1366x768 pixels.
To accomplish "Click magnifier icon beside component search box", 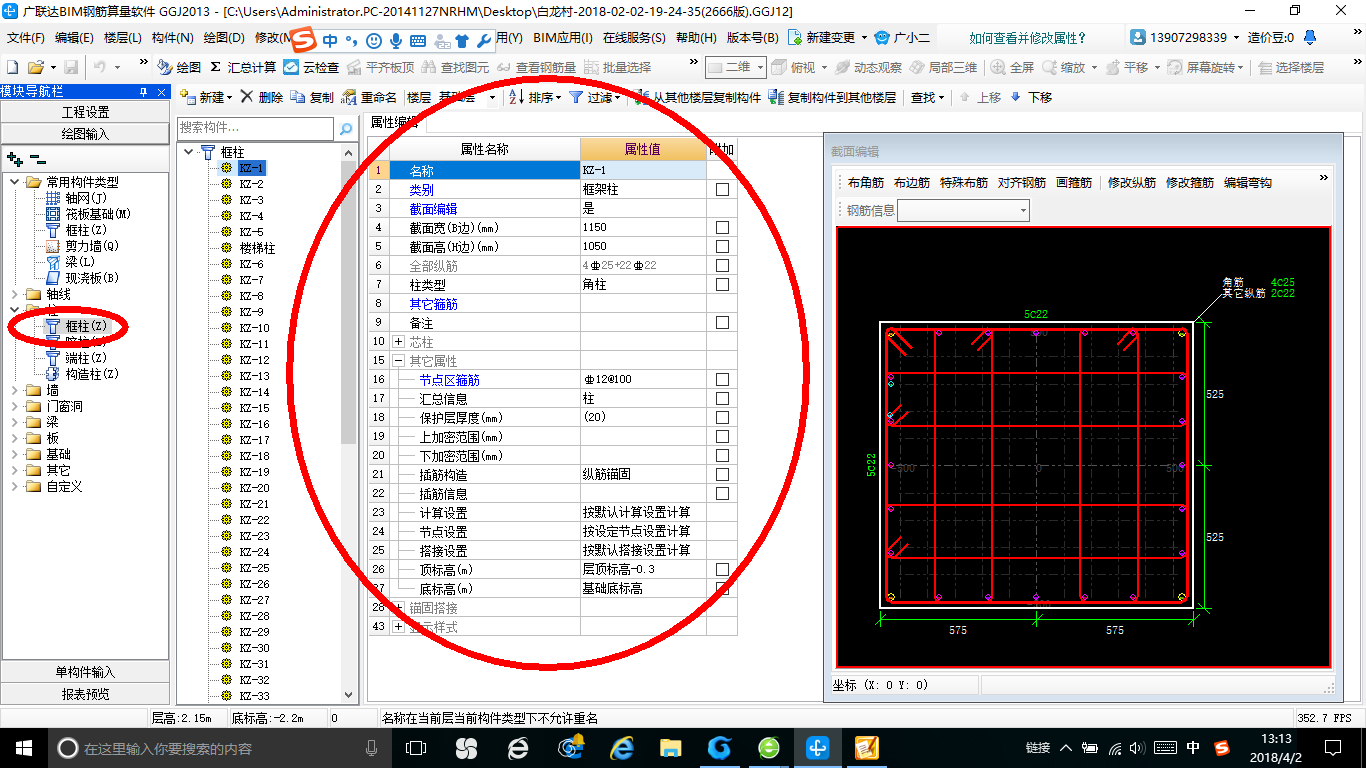I will 346,129.
